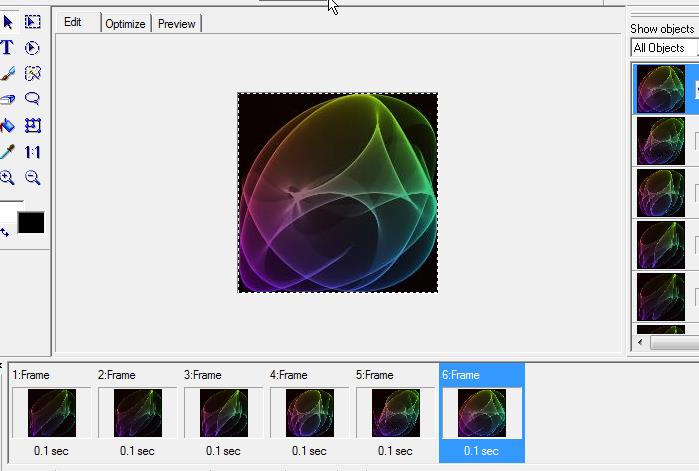The height and width of the screenshot is (471, 699).
Task: Toggle checkbox beside third object thumbnail
Action: point(696,192)
